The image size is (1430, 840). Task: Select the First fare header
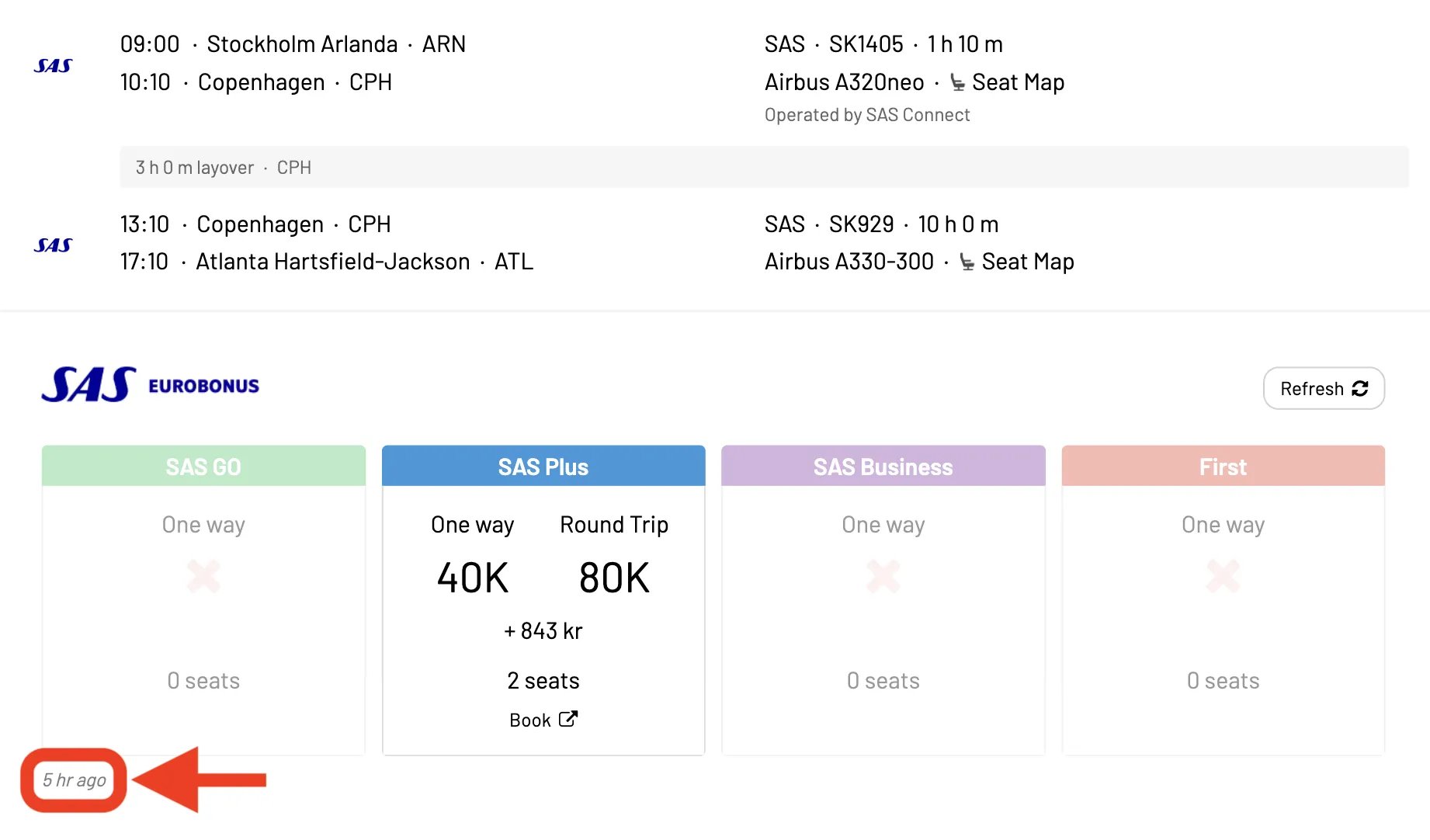click(1223, 466)
